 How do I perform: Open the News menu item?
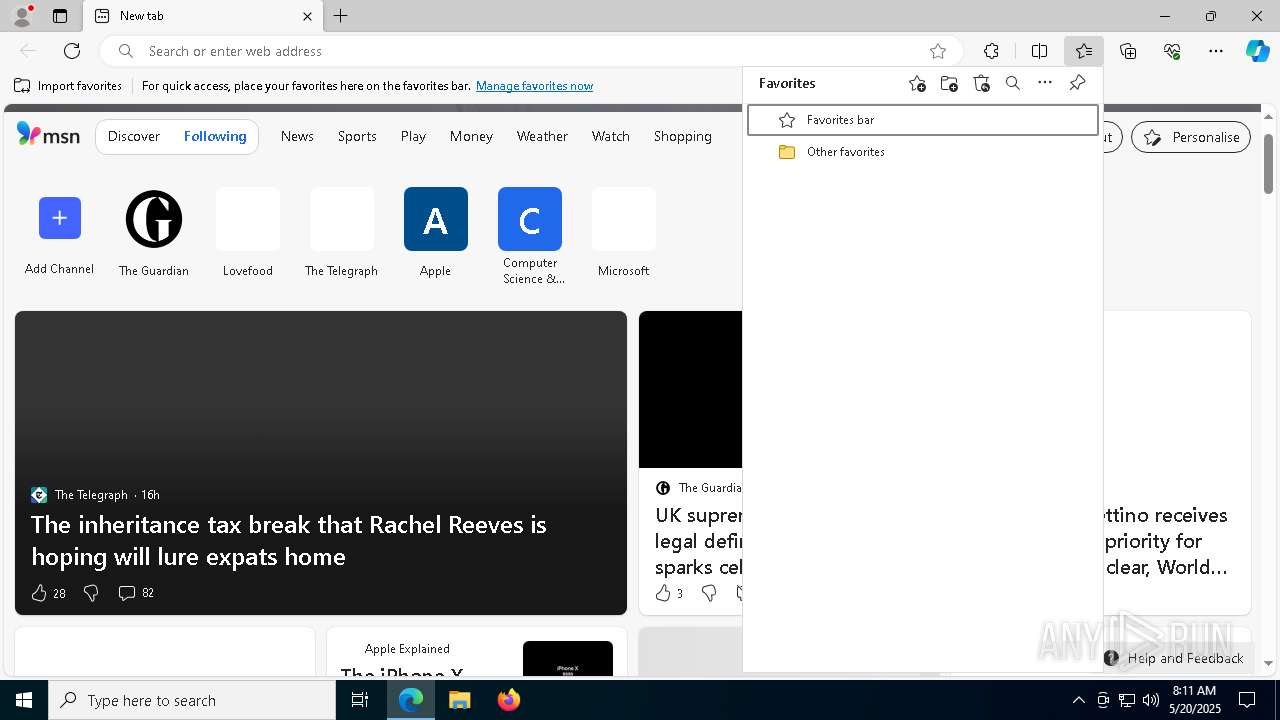[x=297, y=136]
